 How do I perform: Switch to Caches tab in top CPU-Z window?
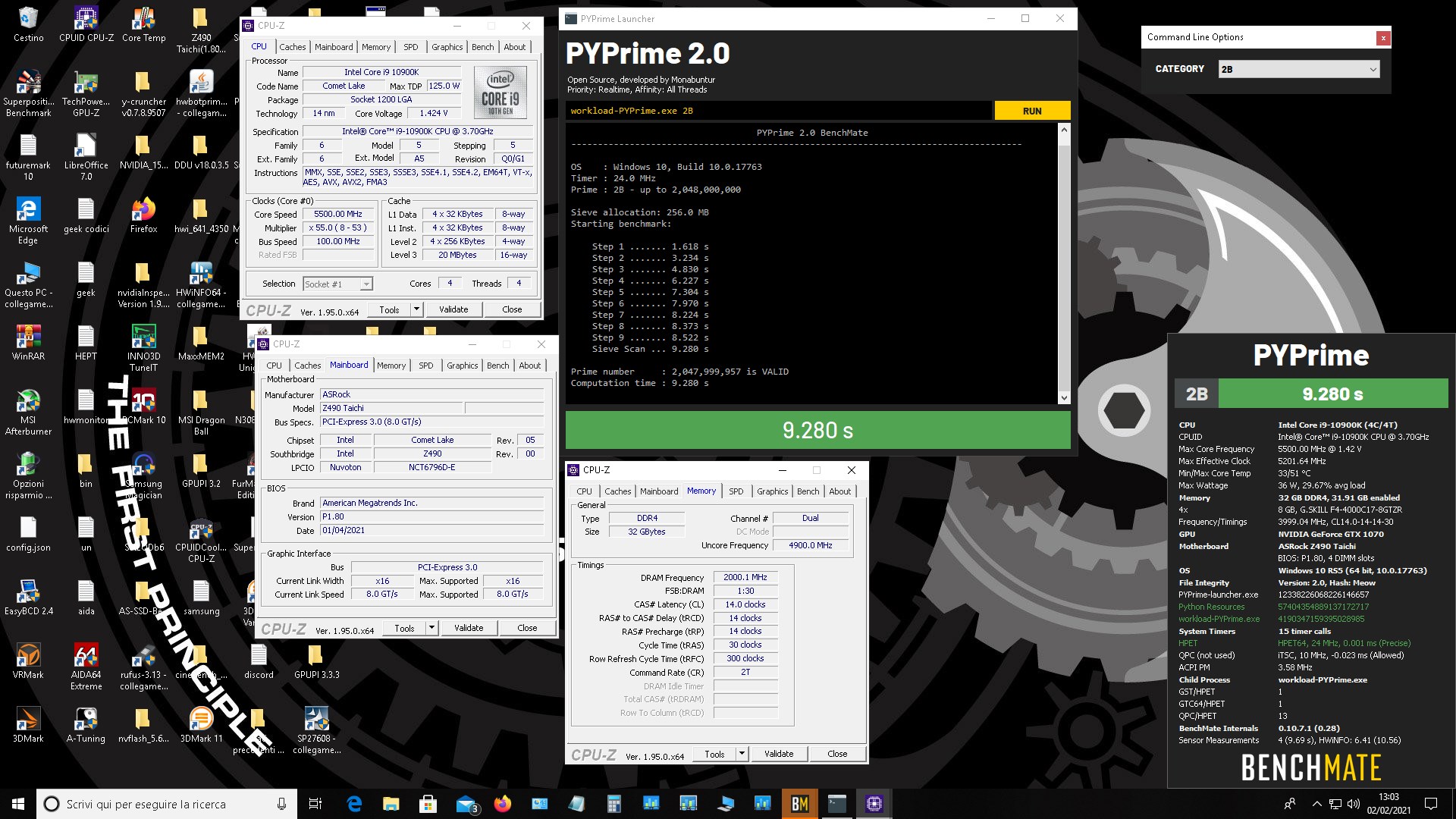(x=292, y=47)
